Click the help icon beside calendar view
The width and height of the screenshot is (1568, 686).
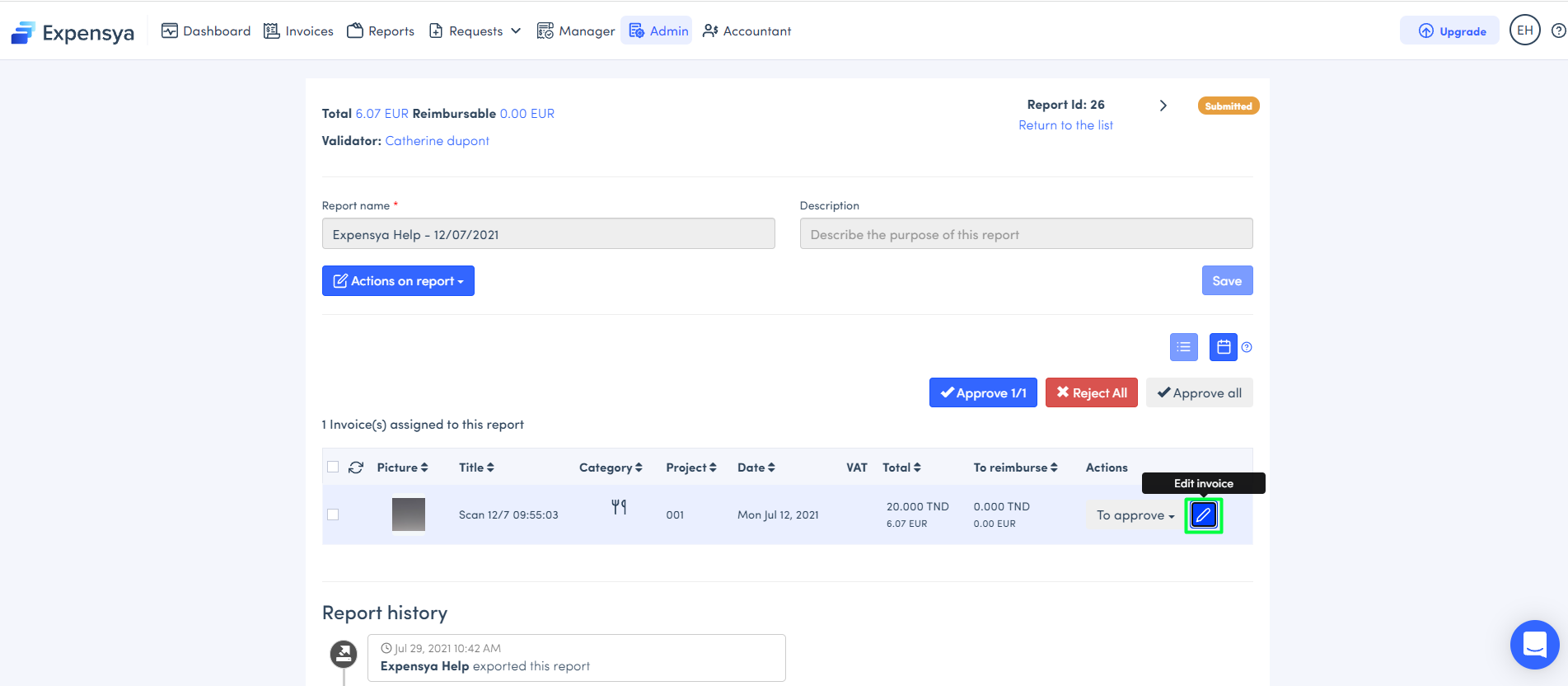click(1247, 347)
